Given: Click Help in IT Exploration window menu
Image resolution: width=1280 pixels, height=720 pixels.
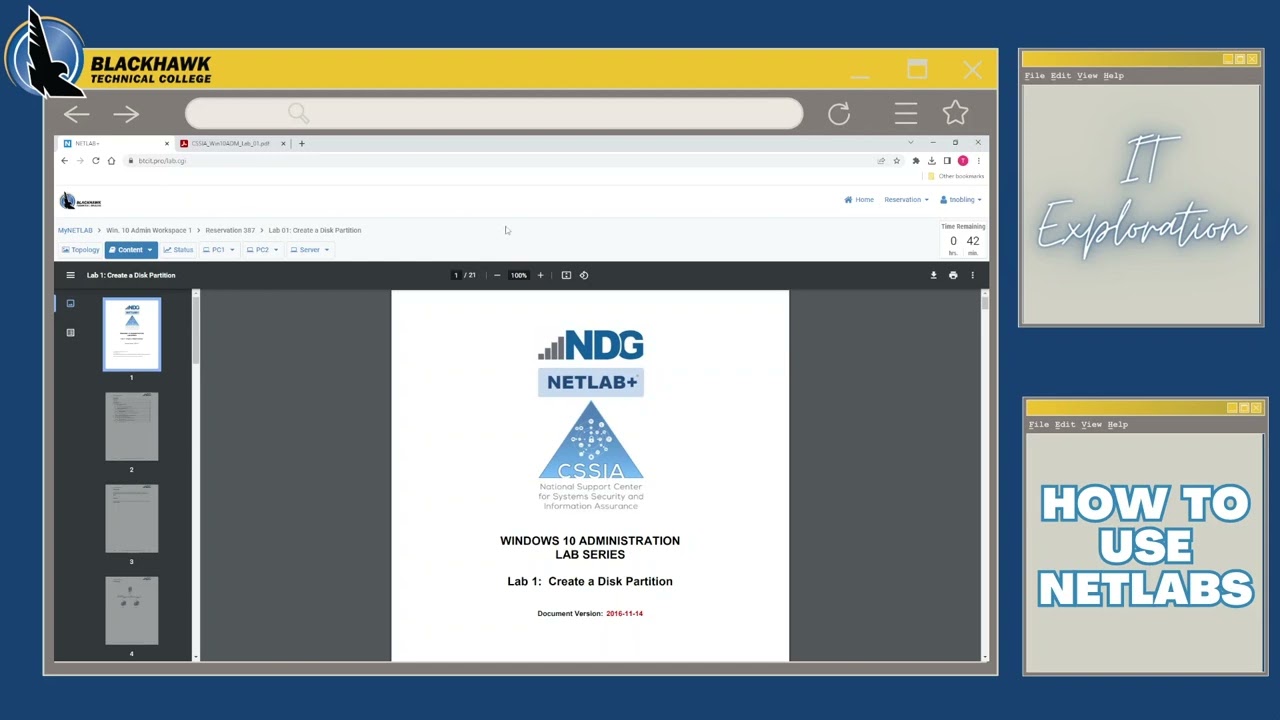Looking at the screenshot, I should 1113,76.
